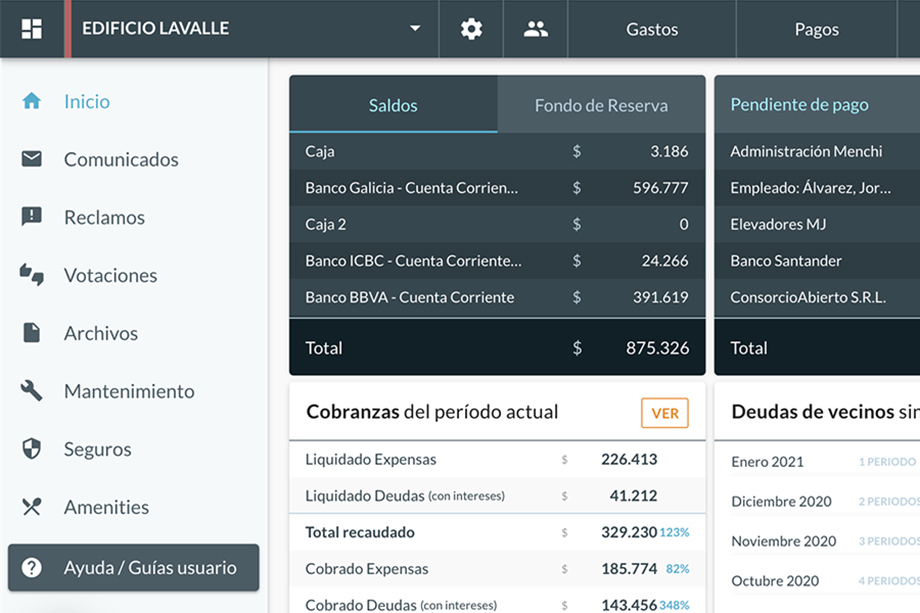Open the users icon next to settings
Screen dimensions: 920x613
[535, 29]
